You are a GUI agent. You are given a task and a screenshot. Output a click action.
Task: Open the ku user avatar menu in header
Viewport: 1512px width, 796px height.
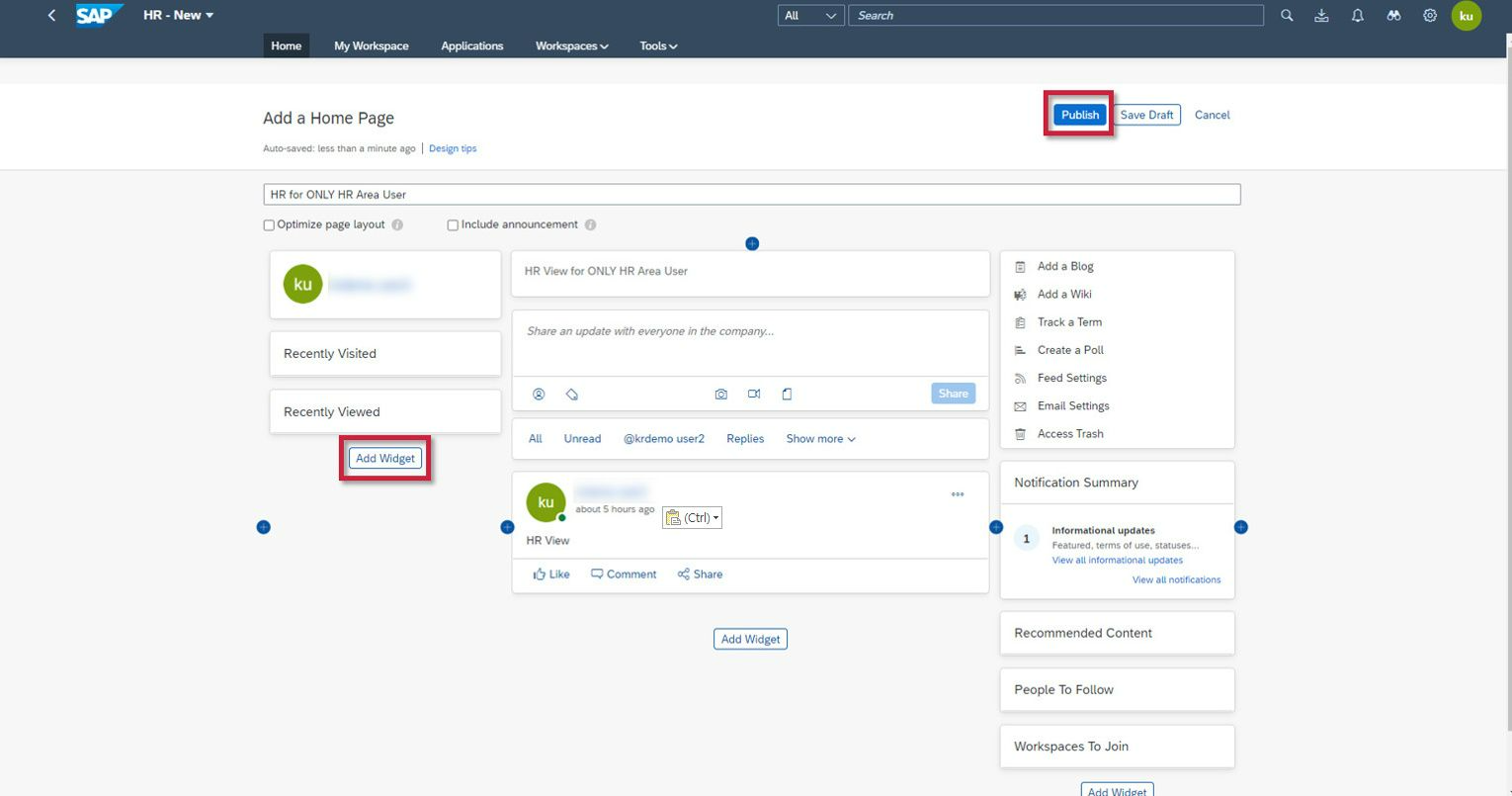[x=1467, y=16]
